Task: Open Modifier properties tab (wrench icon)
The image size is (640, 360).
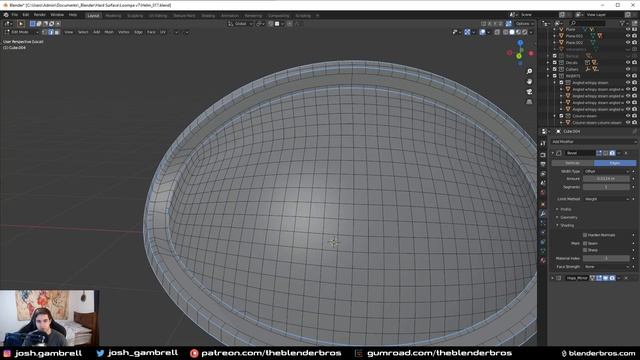Action: click(543, 213)
